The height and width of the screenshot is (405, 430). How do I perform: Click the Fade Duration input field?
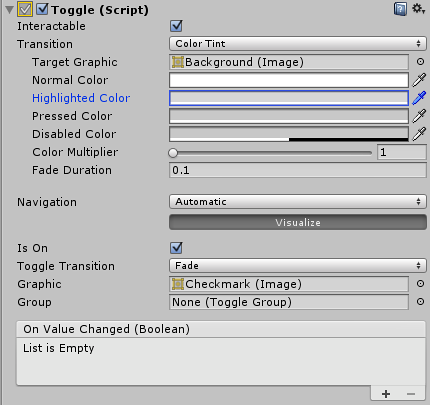[298, 170]
